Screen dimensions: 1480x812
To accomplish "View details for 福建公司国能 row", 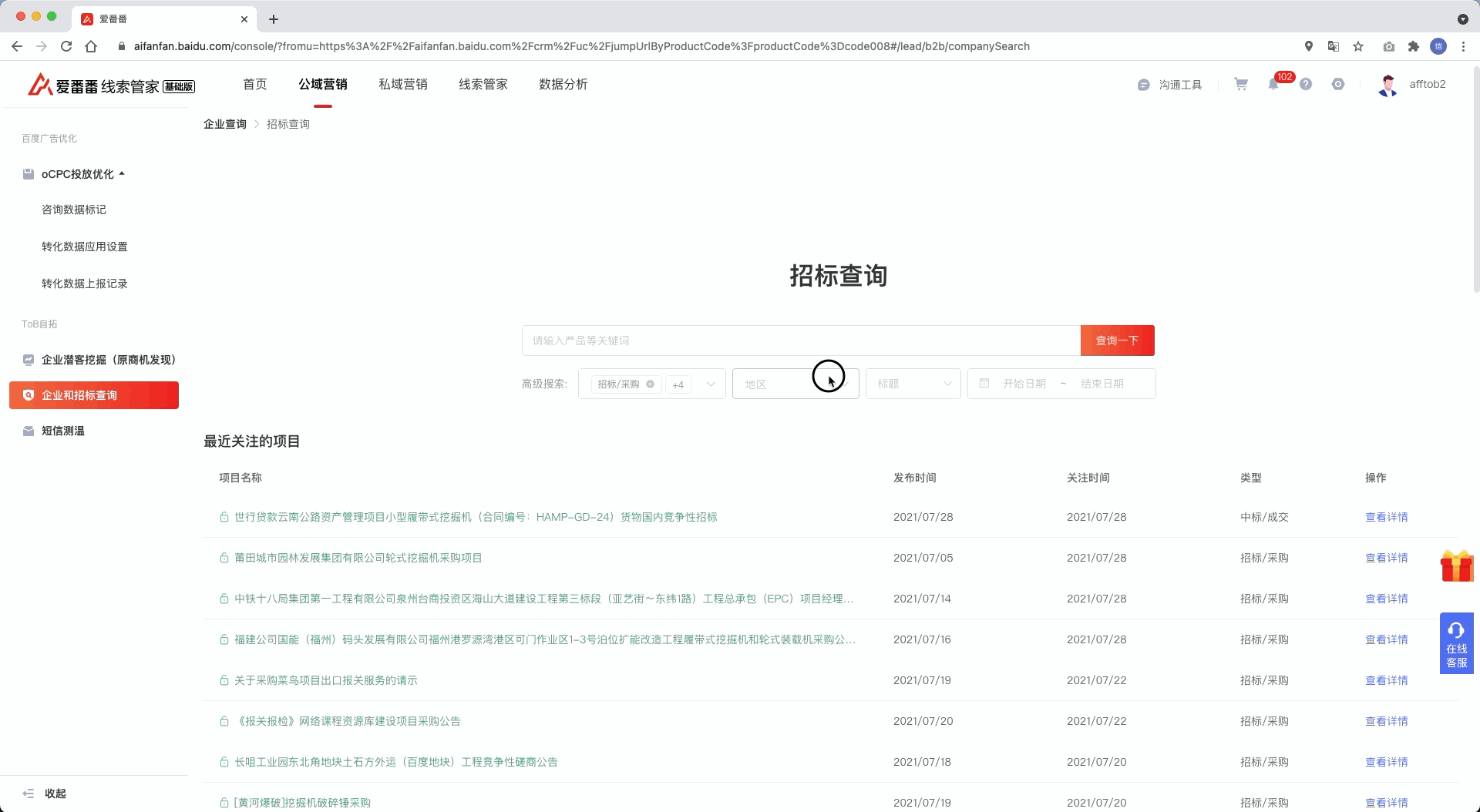I will tap(1387, 639).
